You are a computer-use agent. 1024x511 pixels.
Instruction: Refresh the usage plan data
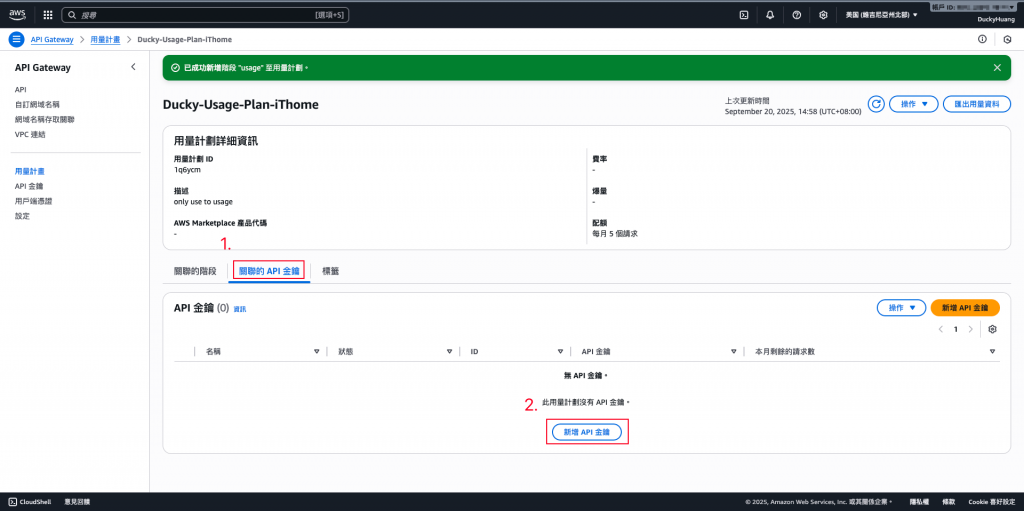tap(876, 104)
